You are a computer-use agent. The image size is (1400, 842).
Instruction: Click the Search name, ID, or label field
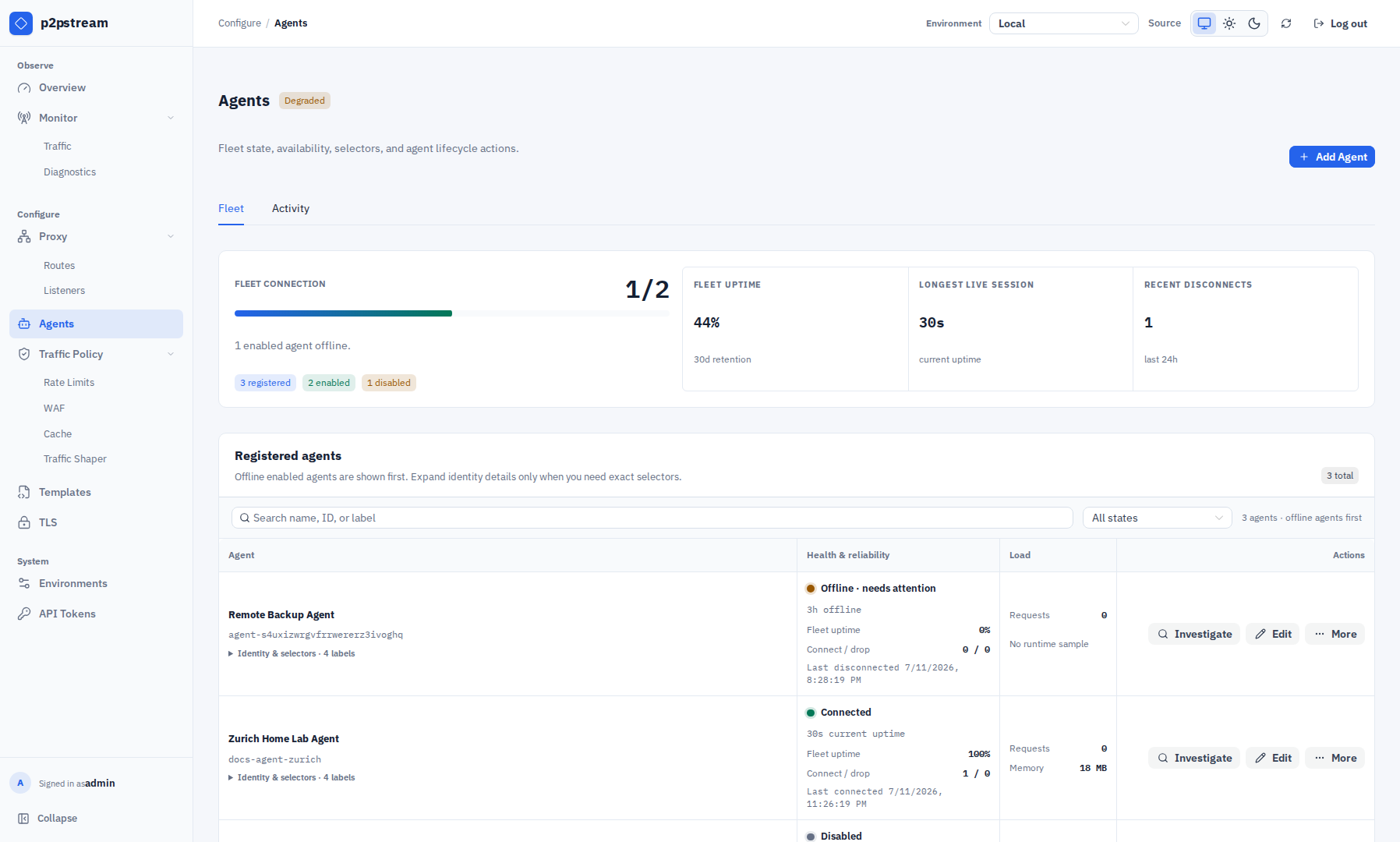pyautogui.click(x=652, y=518)
